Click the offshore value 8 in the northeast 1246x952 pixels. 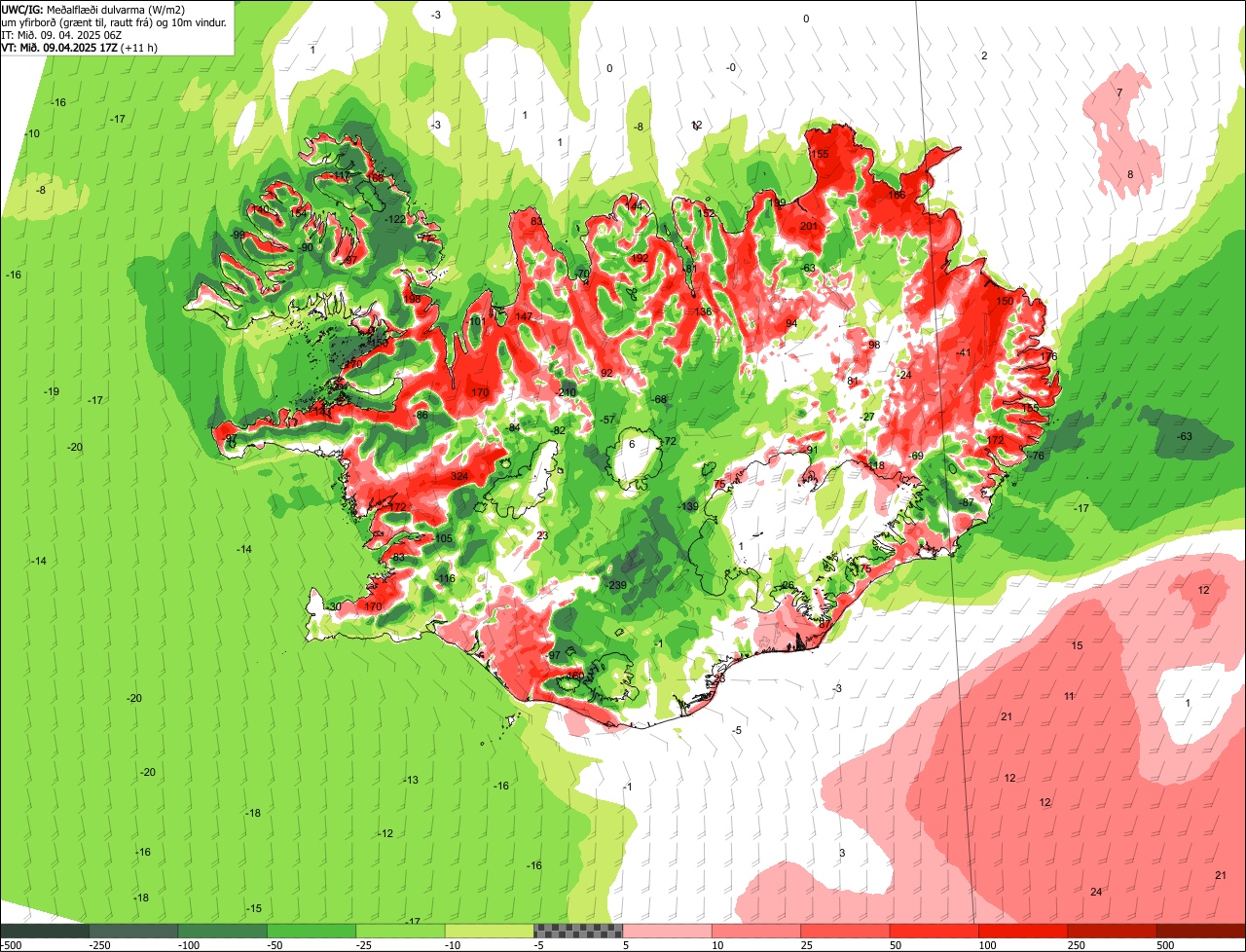[1130, 174]
